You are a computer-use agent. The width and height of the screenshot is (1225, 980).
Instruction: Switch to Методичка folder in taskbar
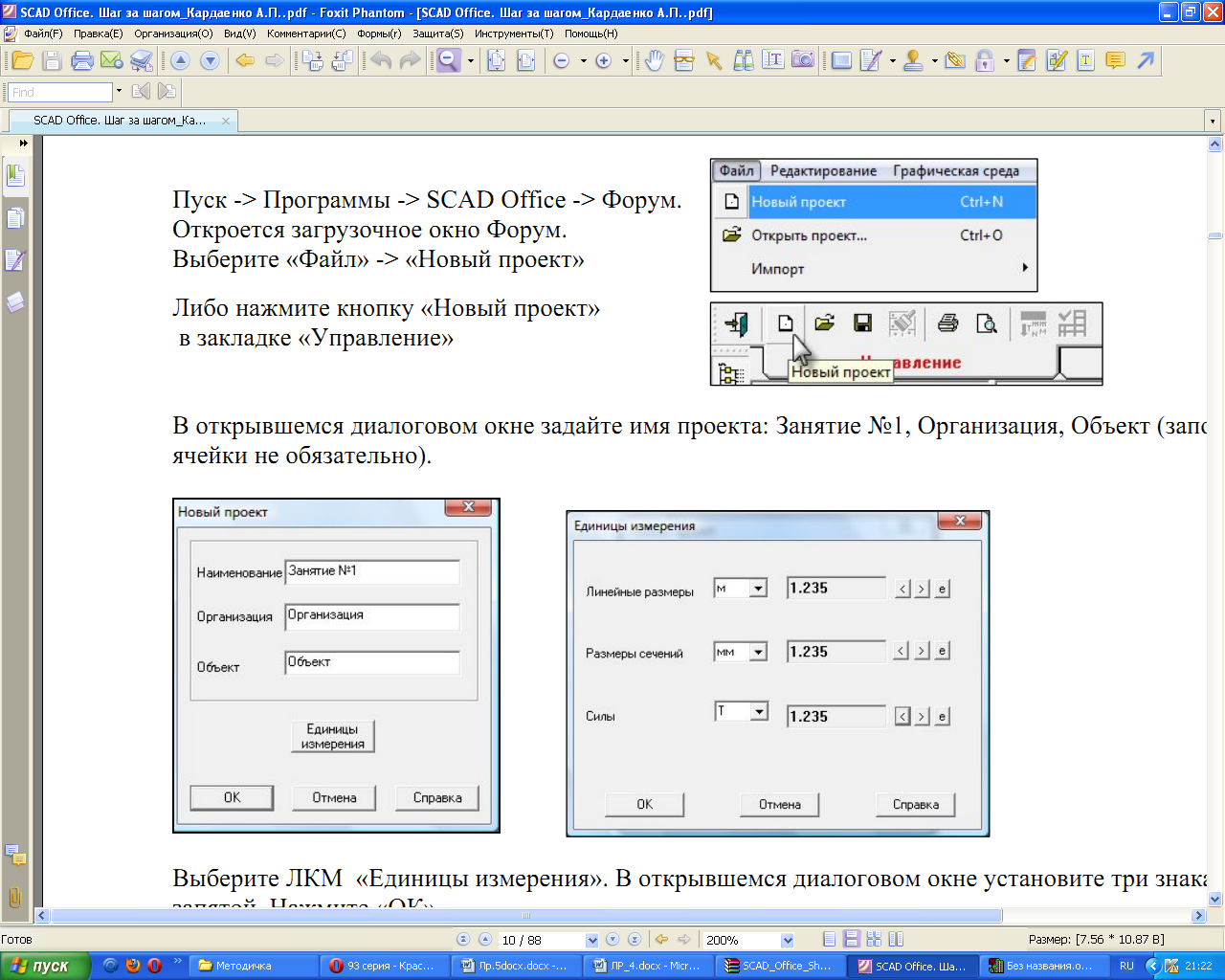point(253,966)
